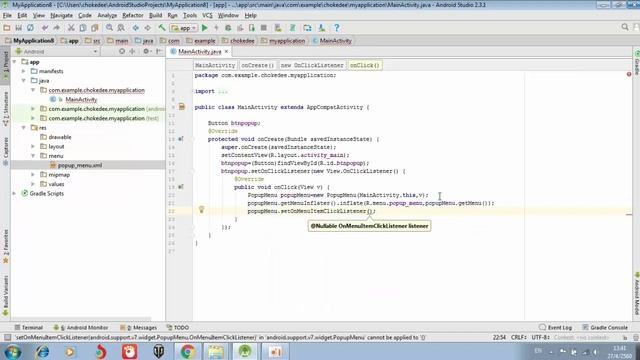Open the AVD Manager toolbar icon
Image resolution: width=640 pixels, height=360 pixels.
[x=278, y=28]
